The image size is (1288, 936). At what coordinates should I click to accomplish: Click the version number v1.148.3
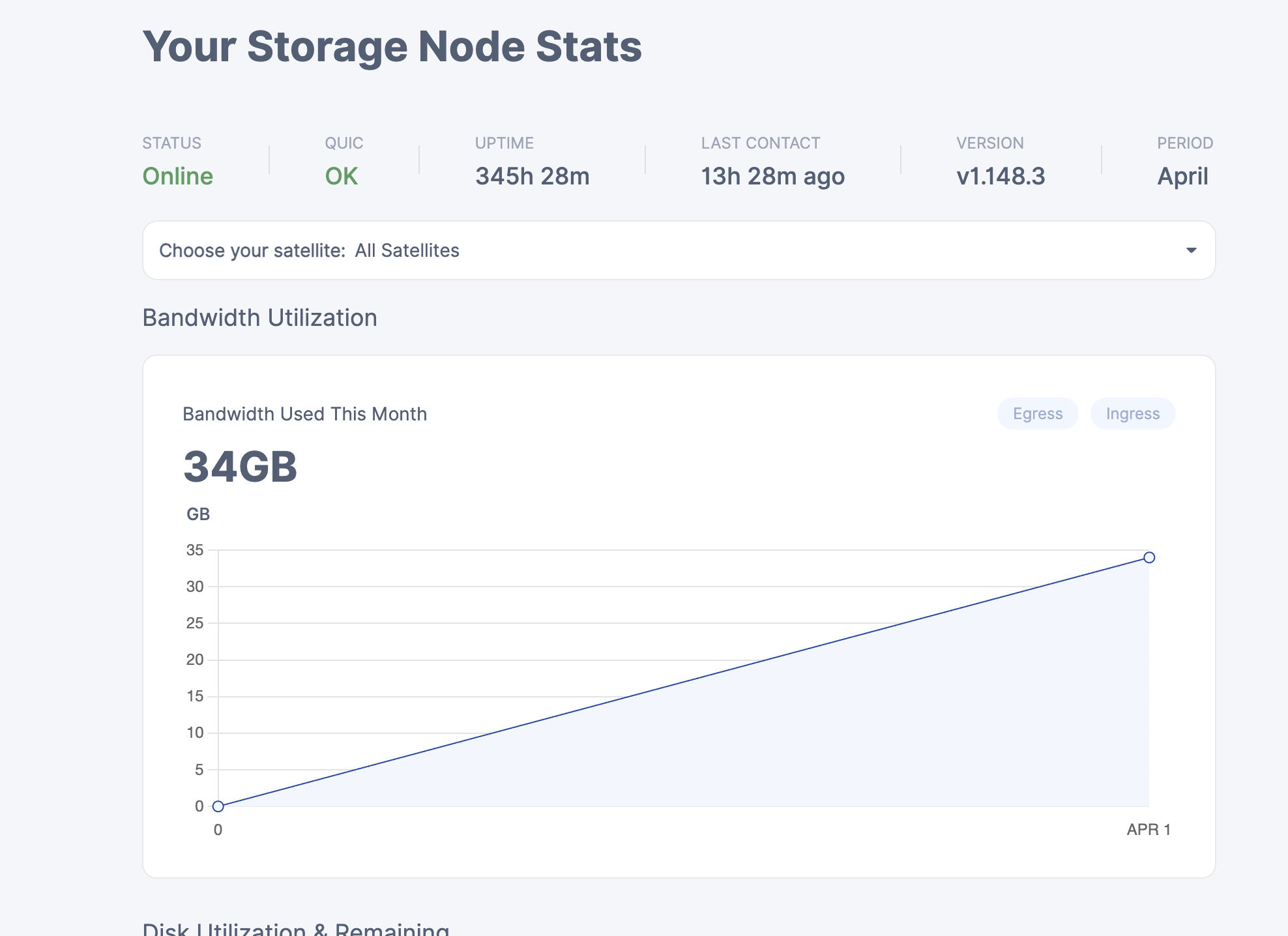pos(1001,176)
